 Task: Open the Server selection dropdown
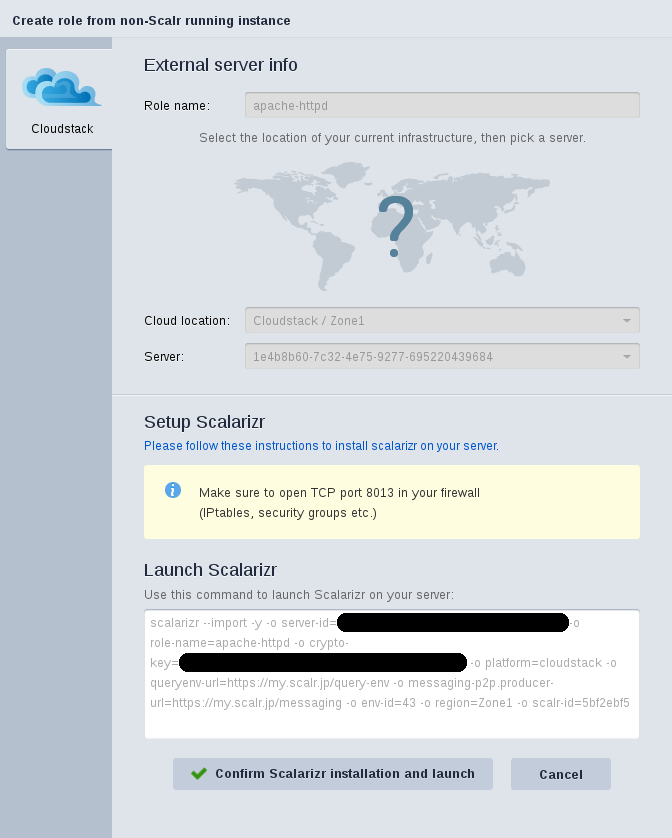442,356
